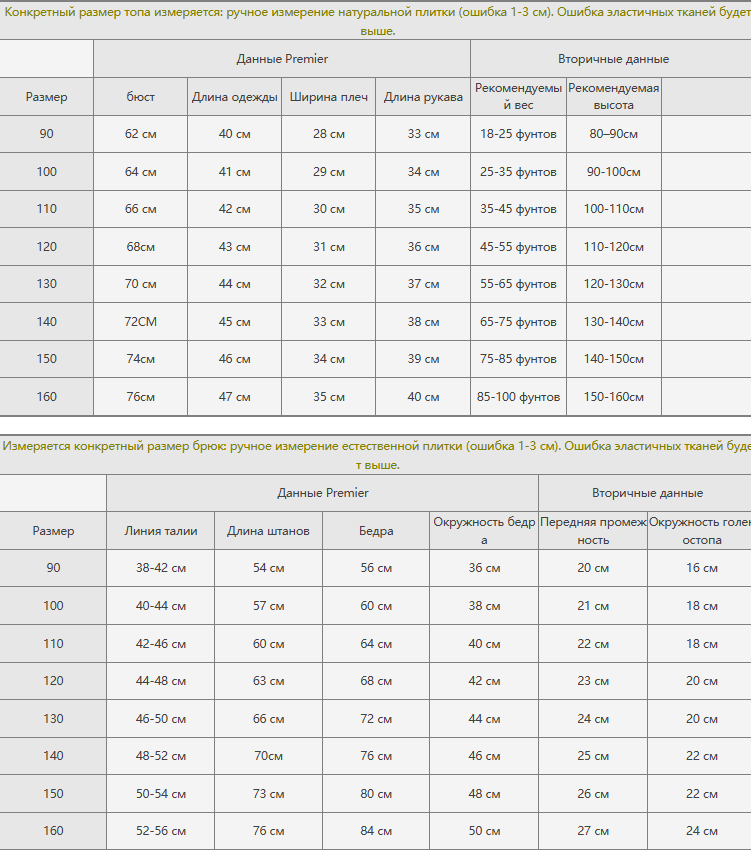751x850 pixels.
Task: Select the 'Длина одежды' column header
Action: pos(234,97)
